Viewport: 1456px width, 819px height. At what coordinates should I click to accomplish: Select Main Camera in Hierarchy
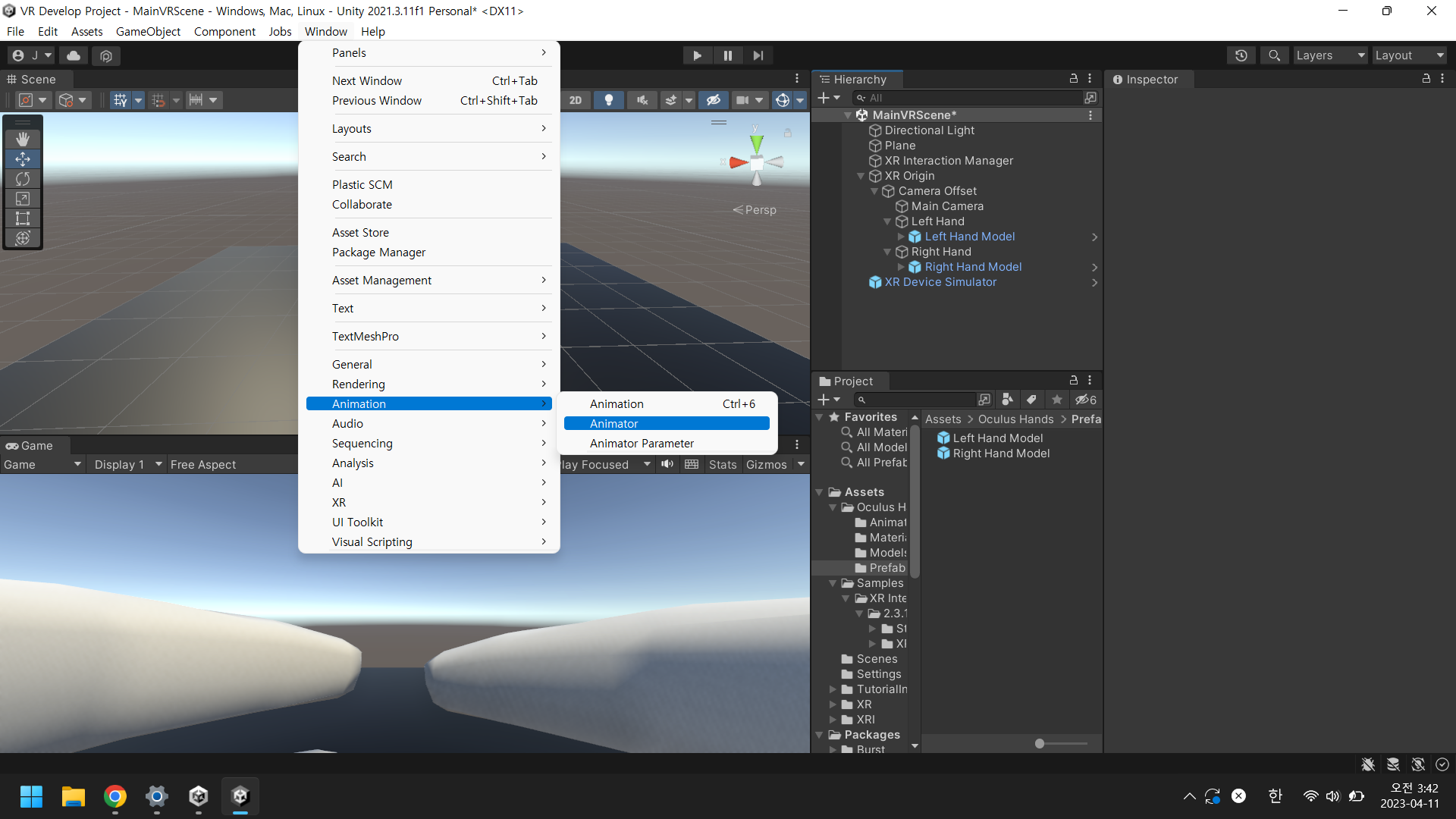point(947,206)
